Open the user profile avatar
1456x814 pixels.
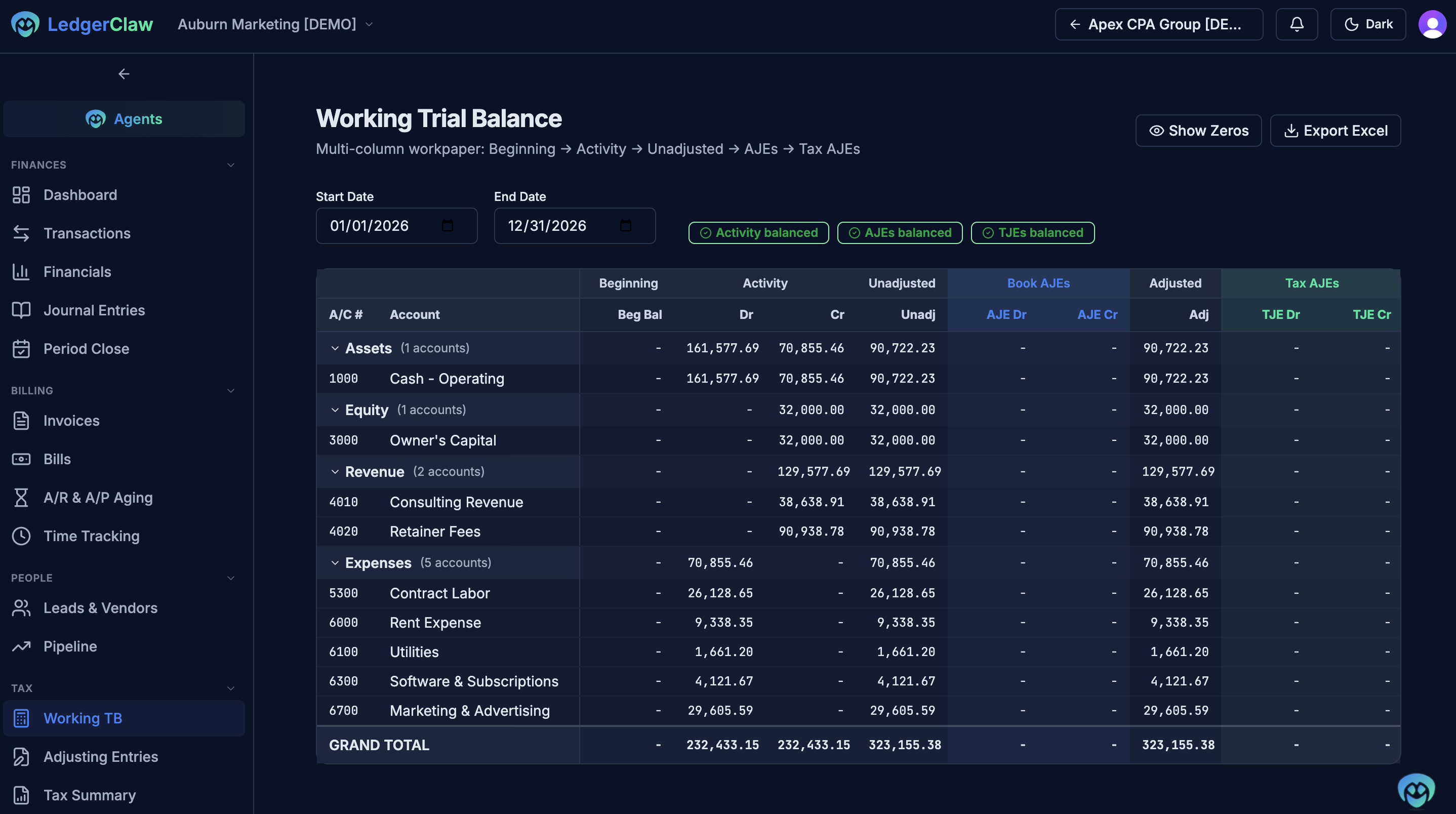click(x=1432, y=24)
